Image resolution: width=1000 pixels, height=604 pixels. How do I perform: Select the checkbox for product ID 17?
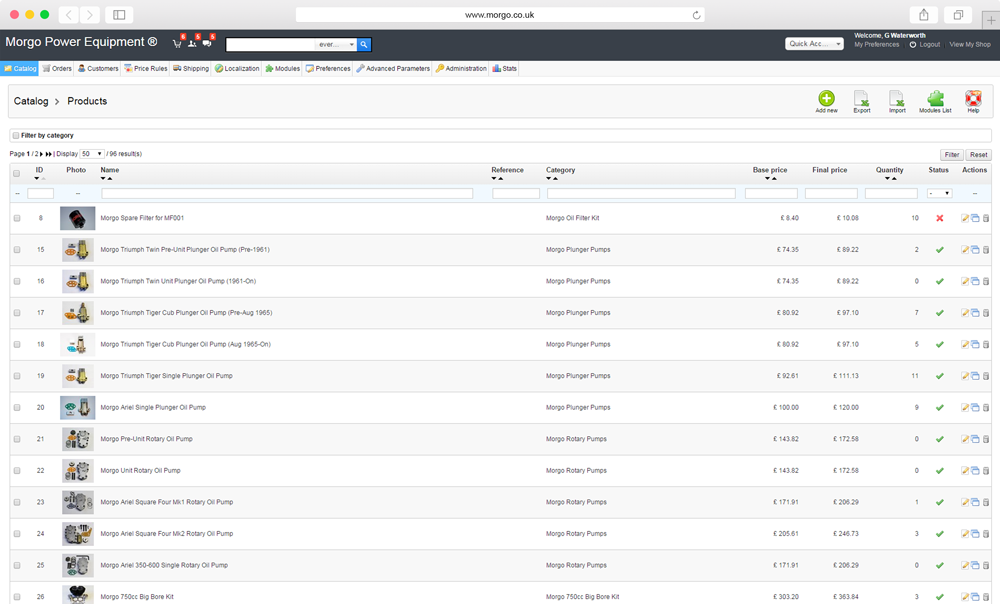coord(17,313)
